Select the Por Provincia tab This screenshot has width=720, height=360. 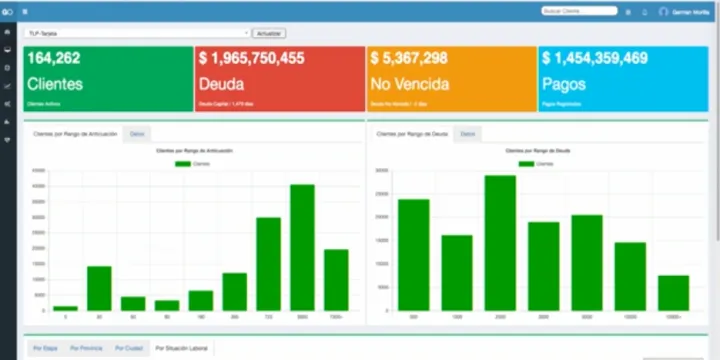coord(86,349)
